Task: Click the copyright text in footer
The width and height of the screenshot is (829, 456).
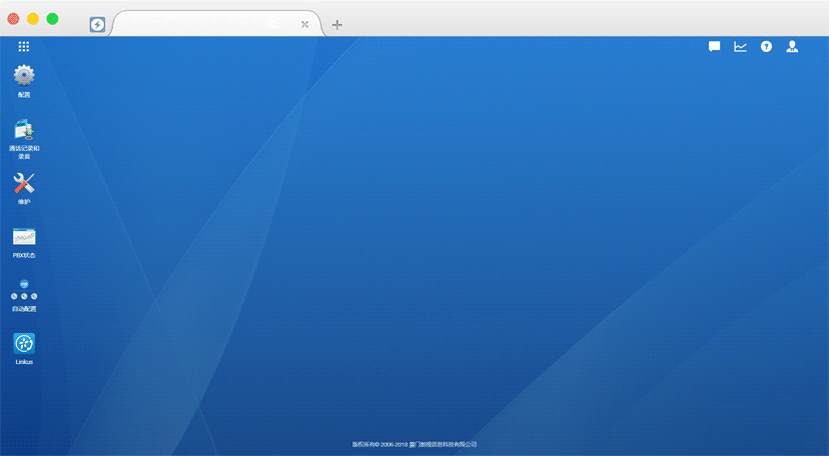Action: [414, 444]
